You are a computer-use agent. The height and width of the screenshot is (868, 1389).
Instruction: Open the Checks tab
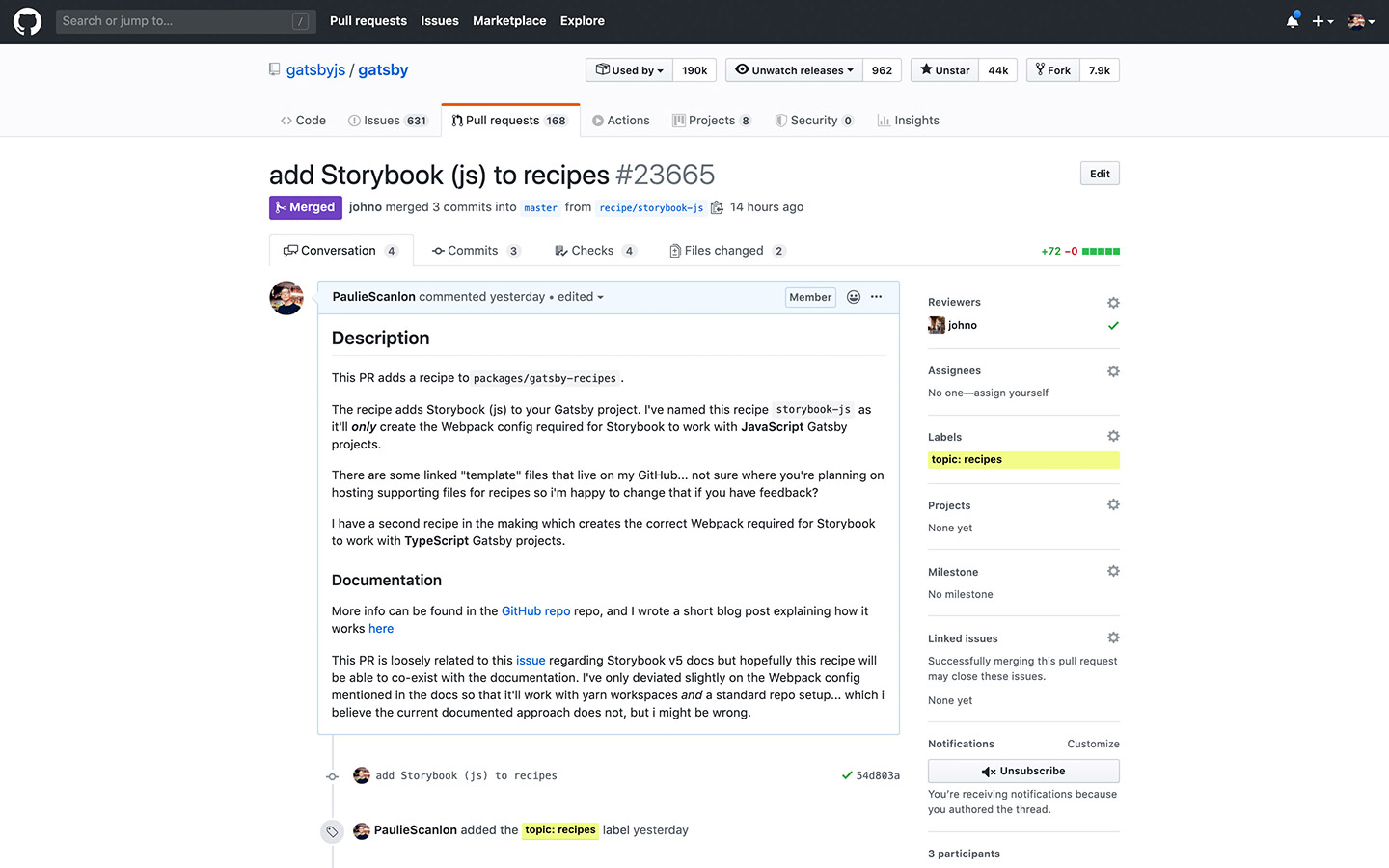coord(595,251)
